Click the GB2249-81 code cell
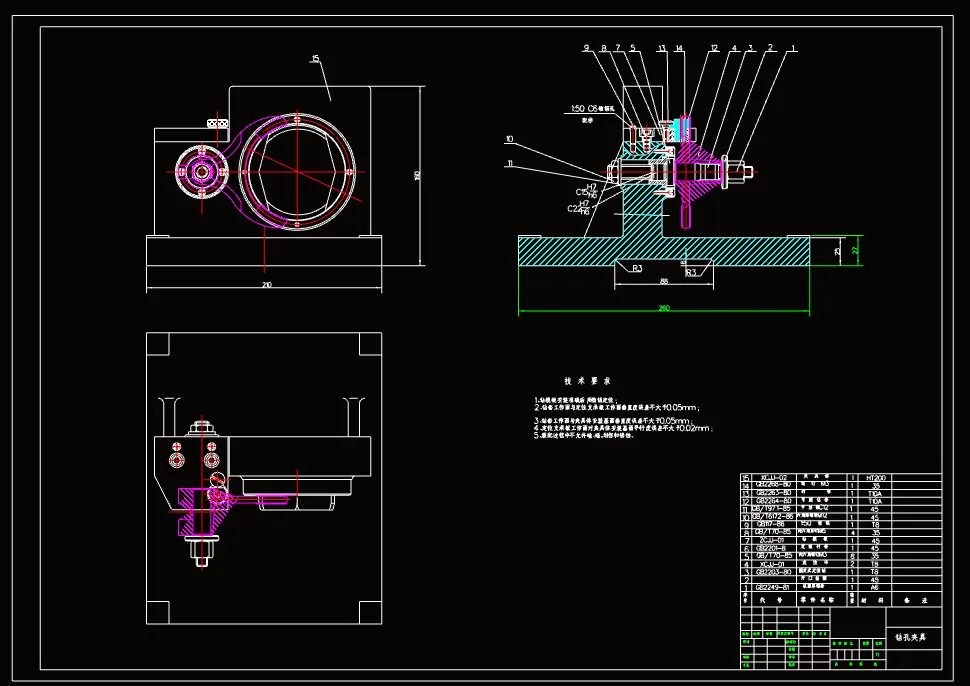970x686 pixels. 772,588
